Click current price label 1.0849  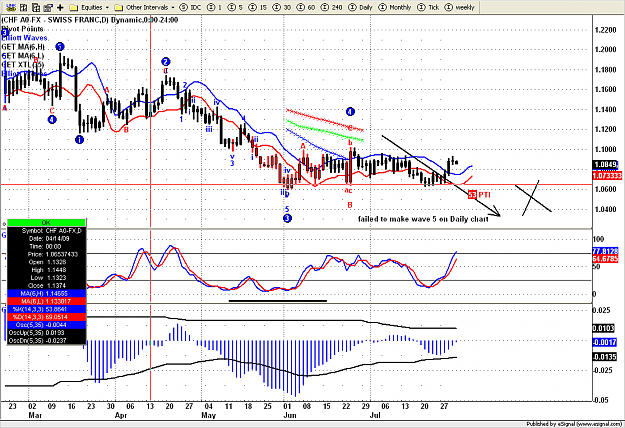click(x=606, y=165)
